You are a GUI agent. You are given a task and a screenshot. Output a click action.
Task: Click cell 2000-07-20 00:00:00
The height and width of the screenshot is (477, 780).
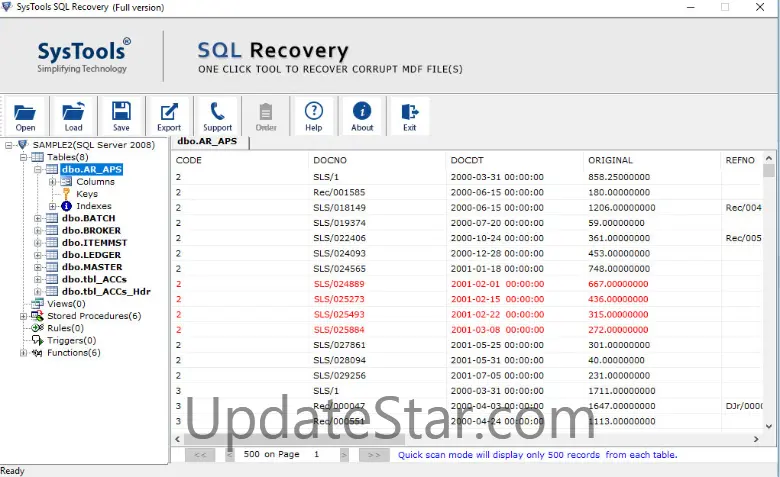pyautogui.click(x=497, y=223)
